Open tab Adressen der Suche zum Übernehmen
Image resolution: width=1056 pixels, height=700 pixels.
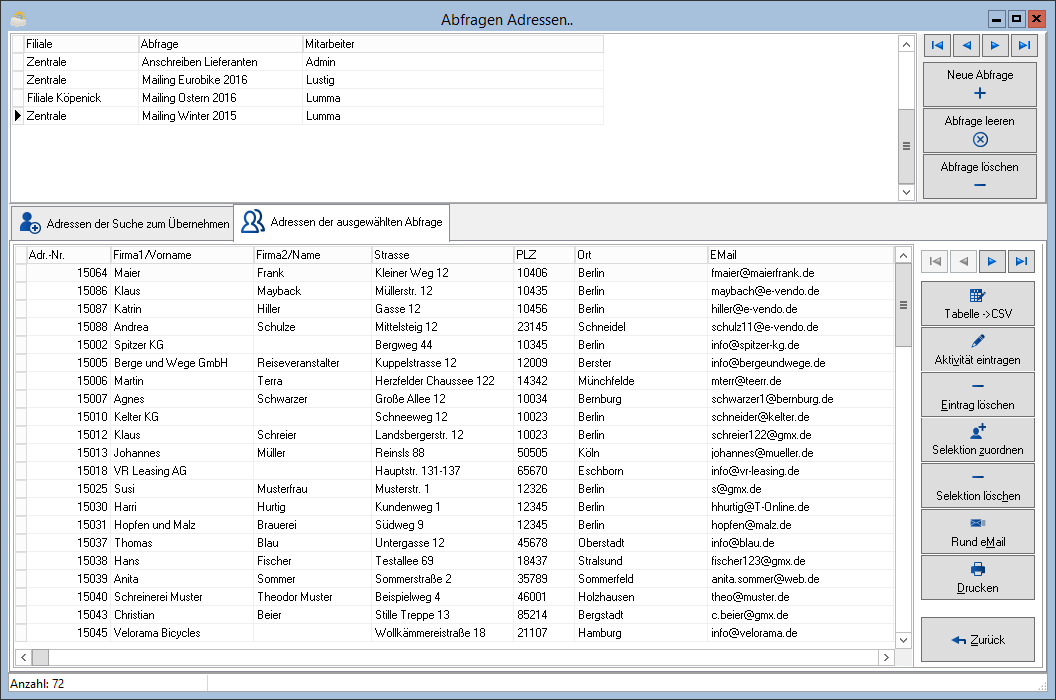coord(123,224)
